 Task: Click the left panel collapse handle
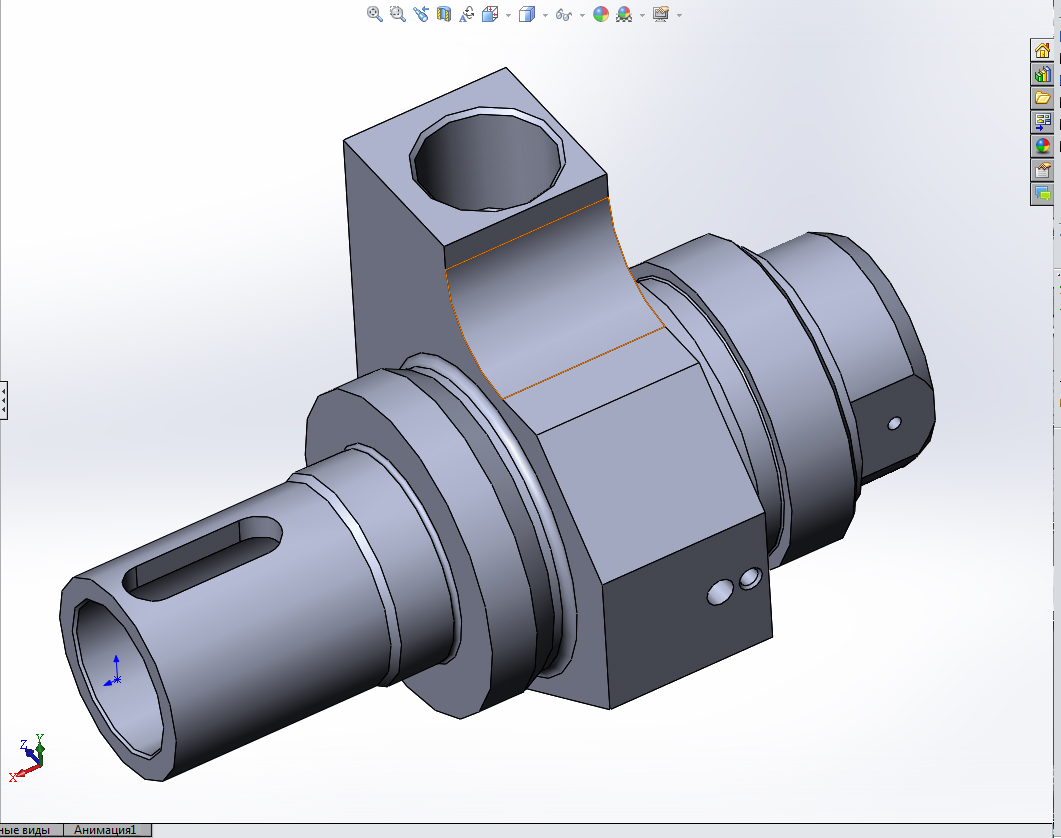tap(3, 400)
